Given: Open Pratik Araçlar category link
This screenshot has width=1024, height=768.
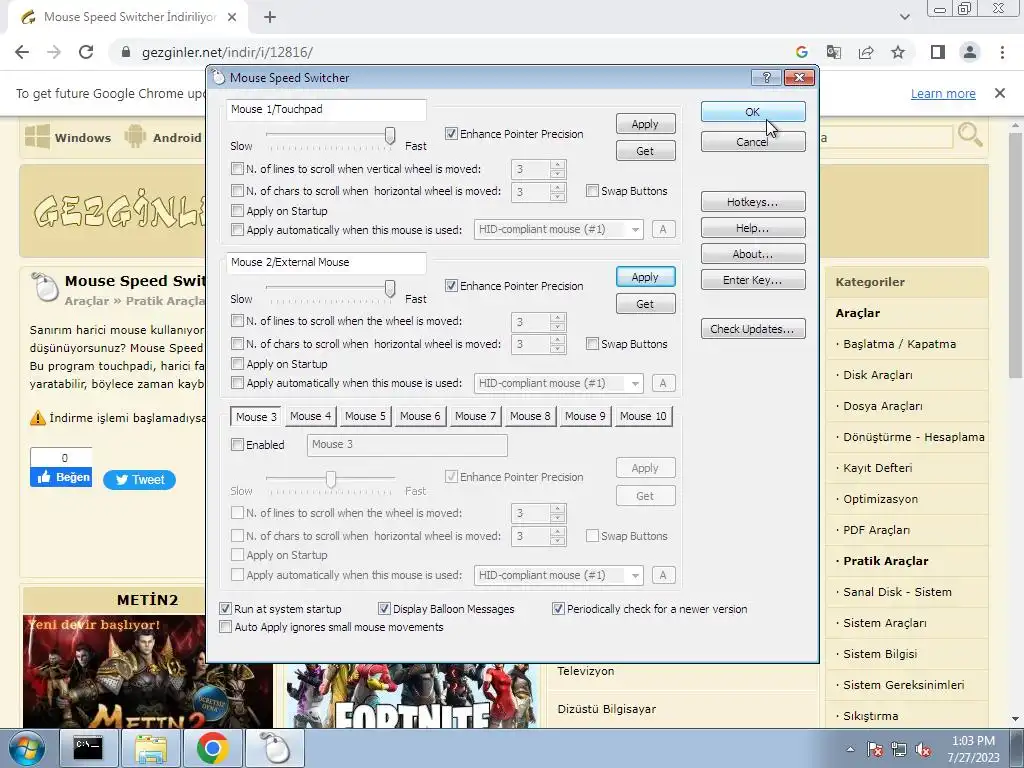Looking at the screenshot, I should [x=886, y=561].
